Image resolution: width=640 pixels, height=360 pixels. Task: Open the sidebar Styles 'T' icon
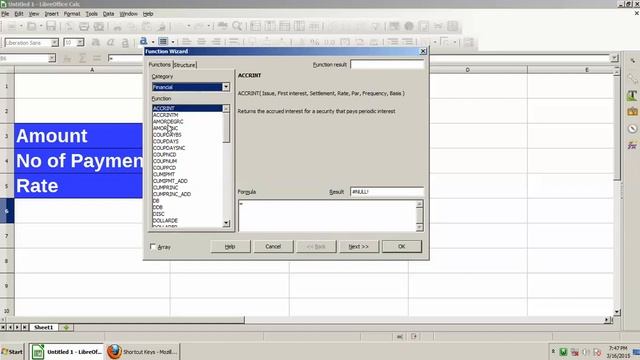(x=632, y=96)
